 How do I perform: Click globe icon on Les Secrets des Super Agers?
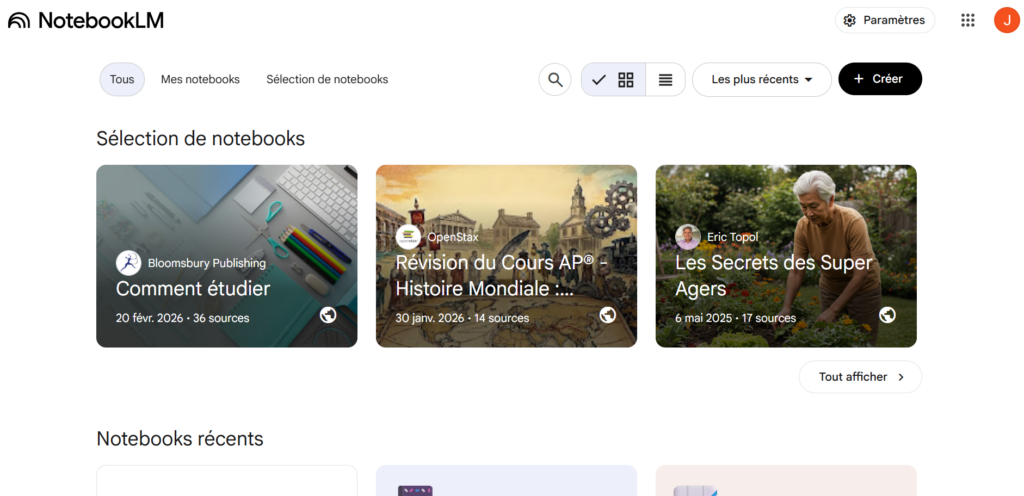(887, 315)
